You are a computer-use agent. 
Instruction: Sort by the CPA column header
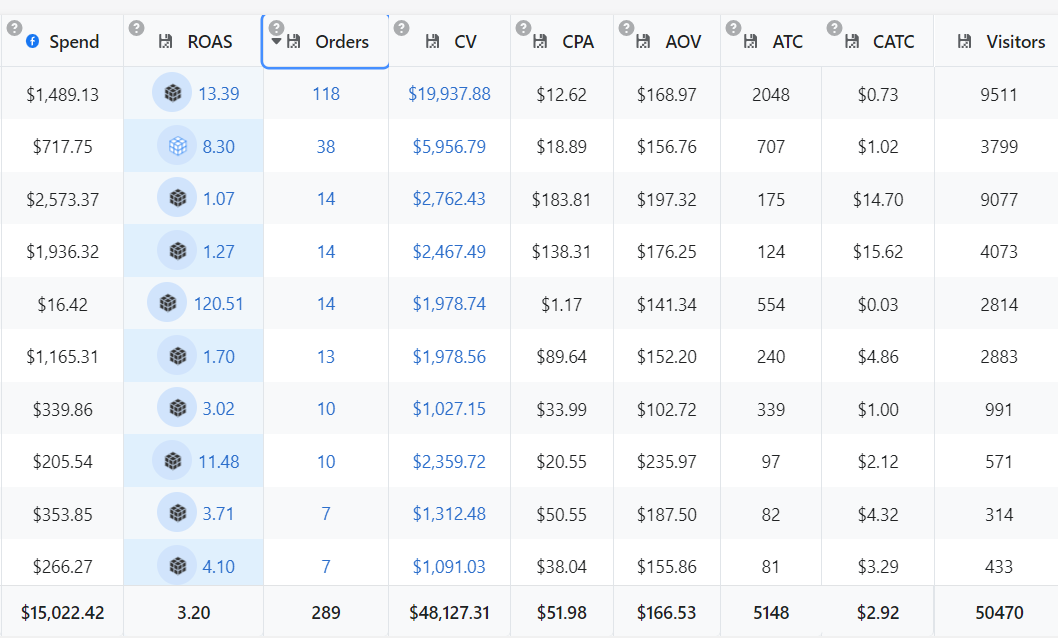pos(578,42)
